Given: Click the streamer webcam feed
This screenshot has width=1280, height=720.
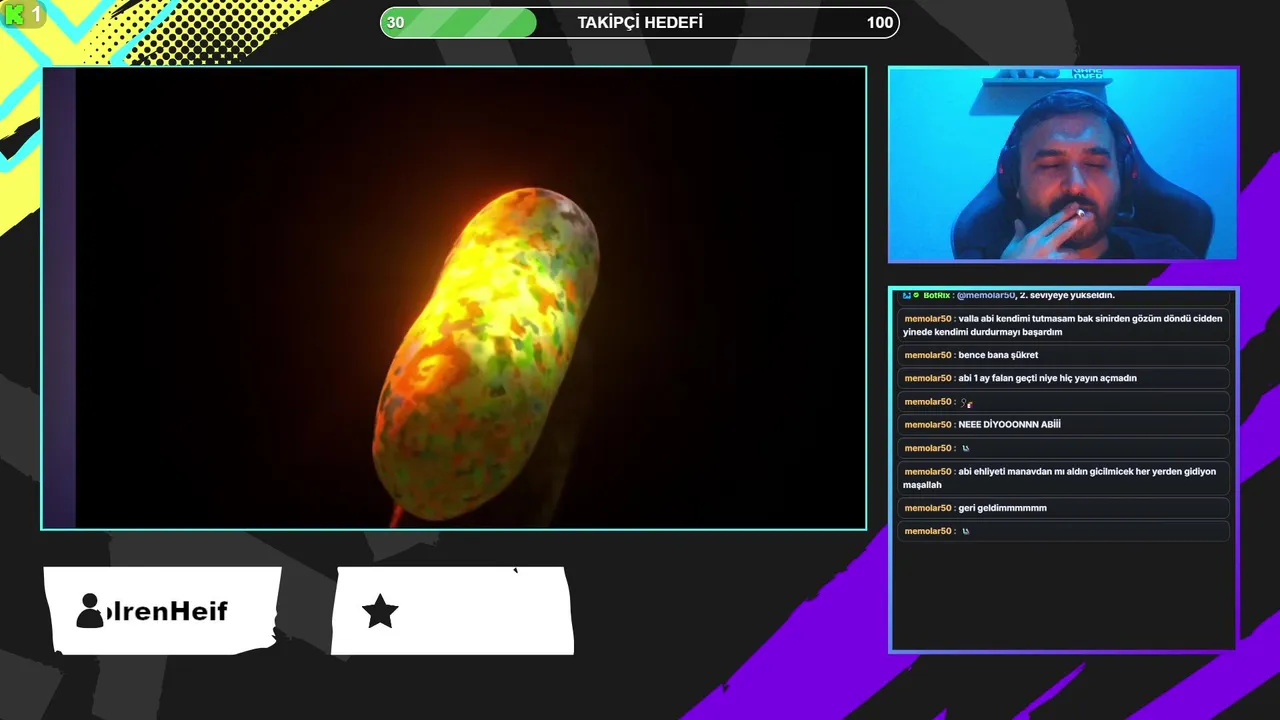Looking at the screenshot, I should tap(1063, 164).
